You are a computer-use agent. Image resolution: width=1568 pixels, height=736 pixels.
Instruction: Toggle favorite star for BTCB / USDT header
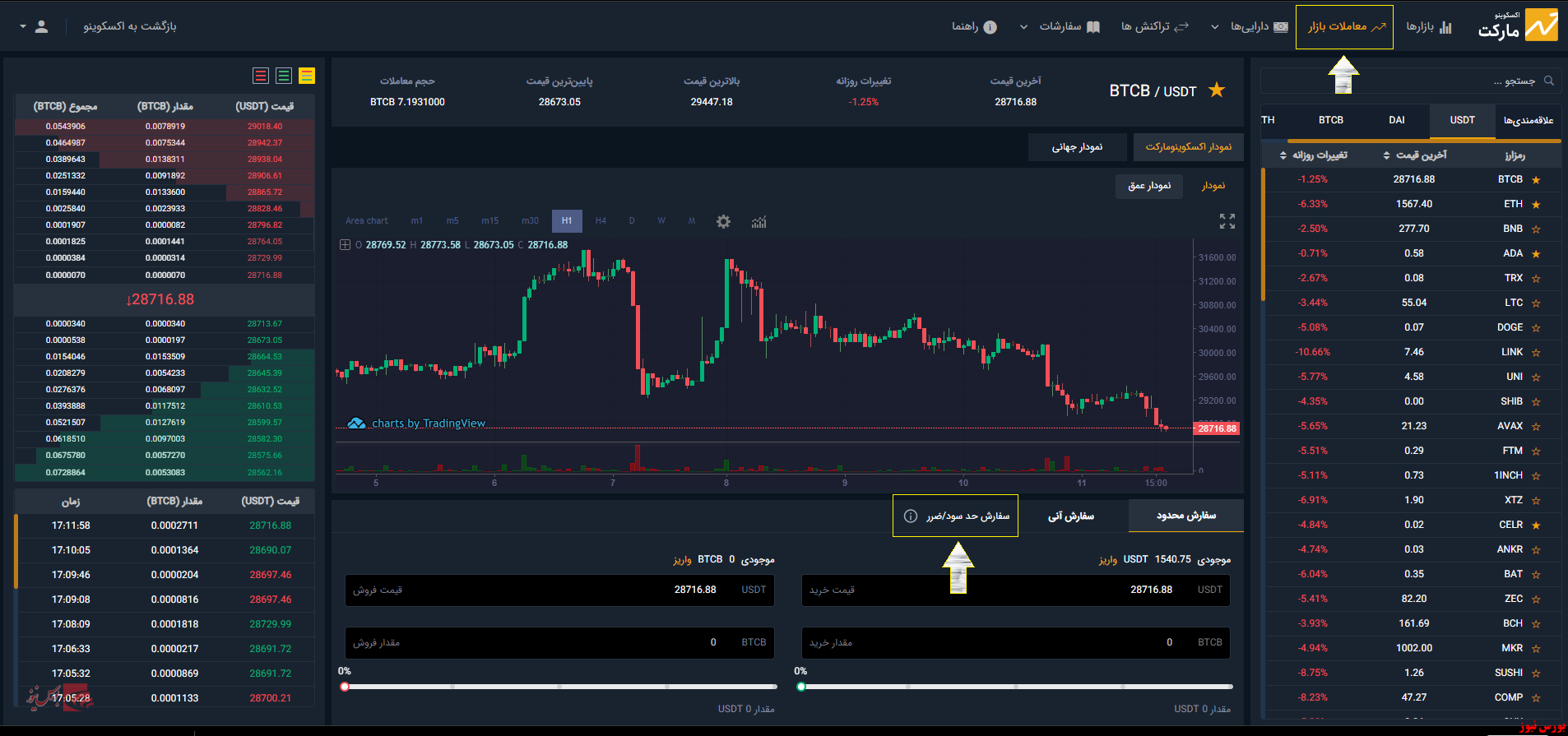tap(1217, 90)
